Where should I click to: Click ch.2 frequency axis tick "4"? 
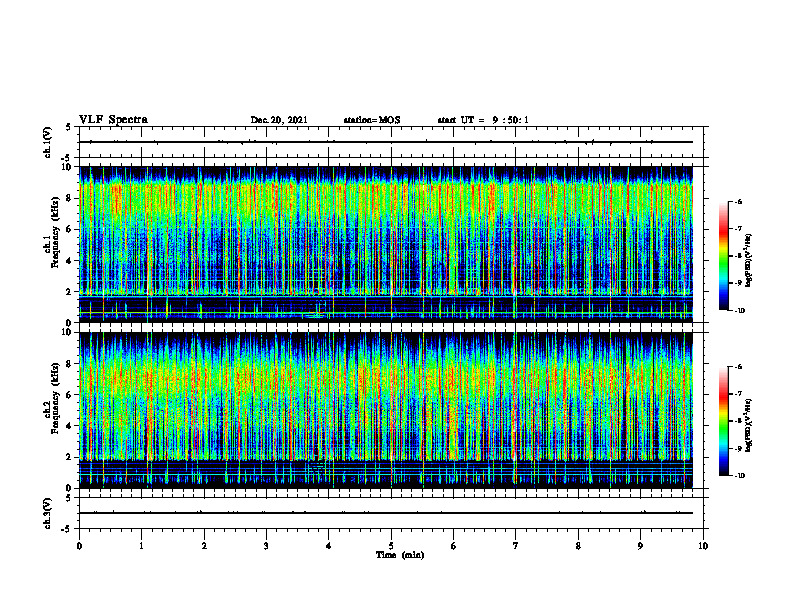(70, 426)
